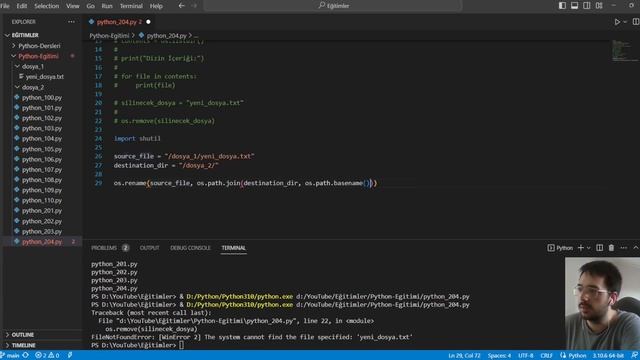Change indentation via Spaces: 4
Screen dimensions: 640x360
coord(499,356)
